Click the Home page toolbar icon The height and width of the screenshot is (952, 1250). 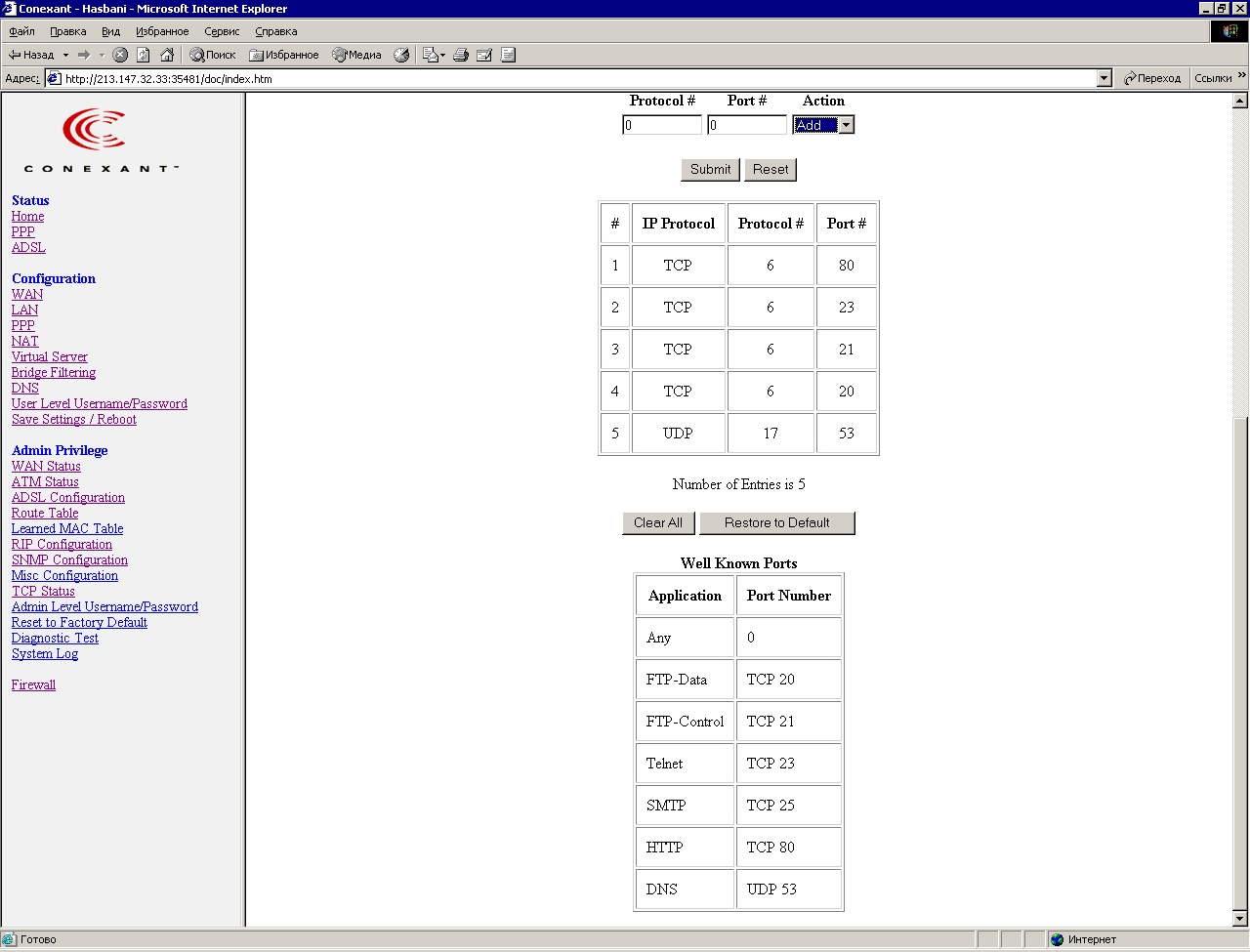click(167, 55)
